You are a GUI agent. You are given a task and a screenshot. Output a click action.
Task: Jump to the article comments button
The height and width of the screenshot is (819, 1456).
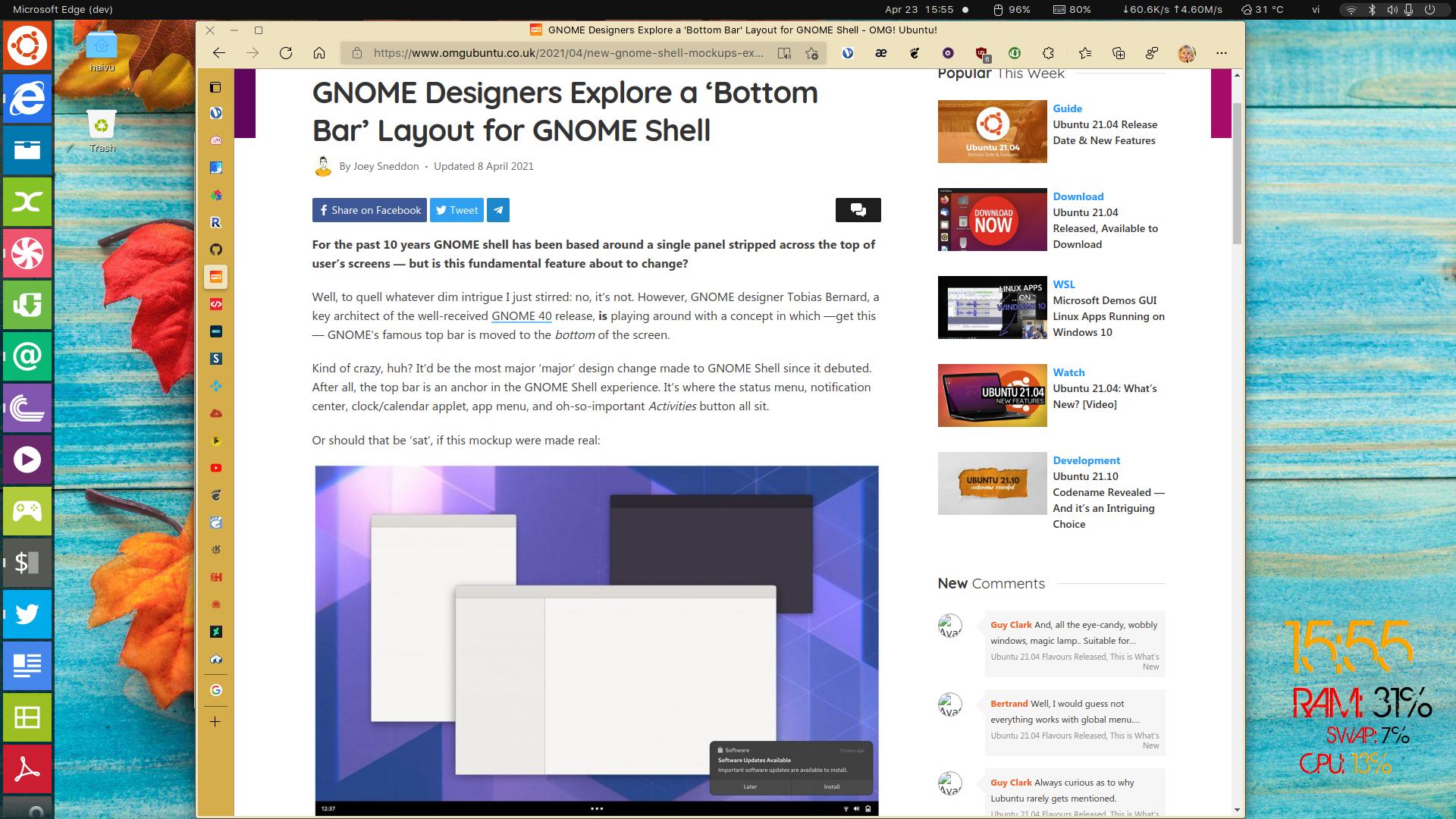point(858,210)
